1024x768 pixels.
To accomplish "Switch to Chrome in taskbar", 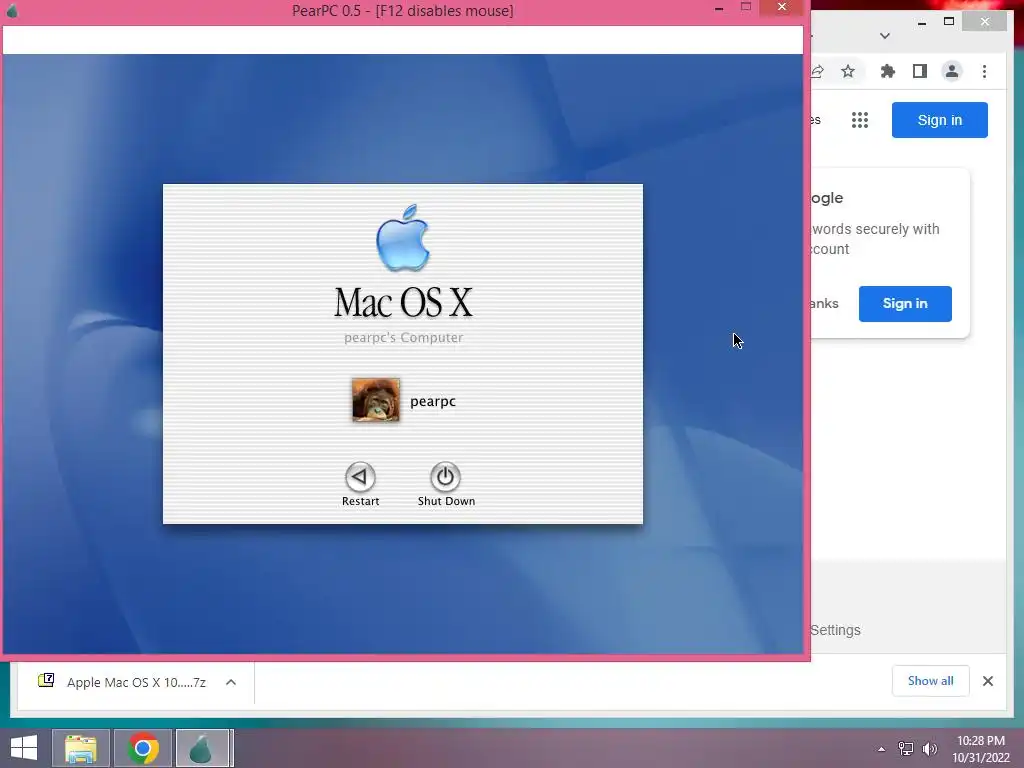I will click(x=143, y=748).
